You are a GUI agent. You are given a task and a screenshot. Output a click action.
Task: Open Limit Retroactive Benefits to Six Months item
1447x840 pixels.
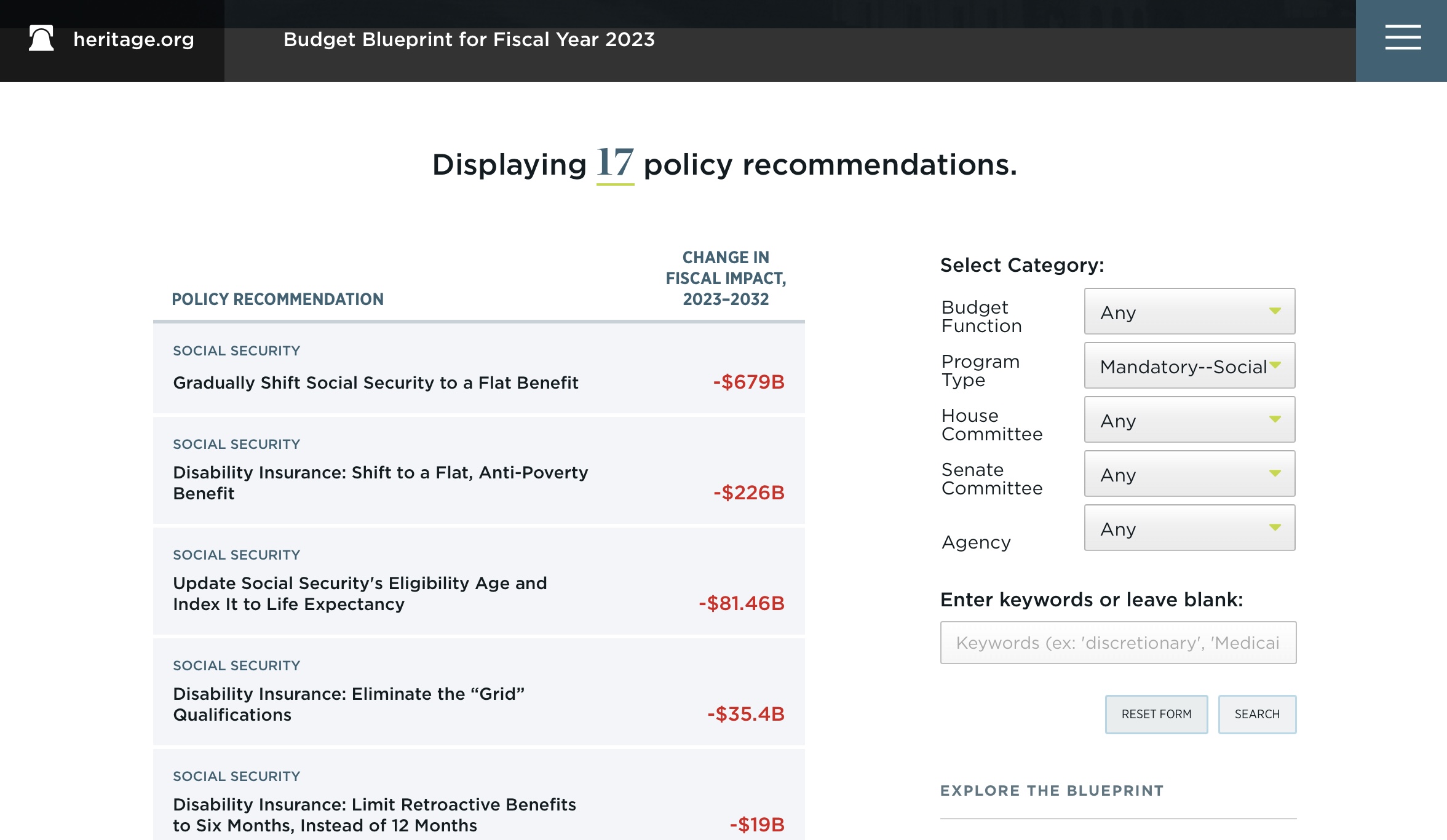374,815
